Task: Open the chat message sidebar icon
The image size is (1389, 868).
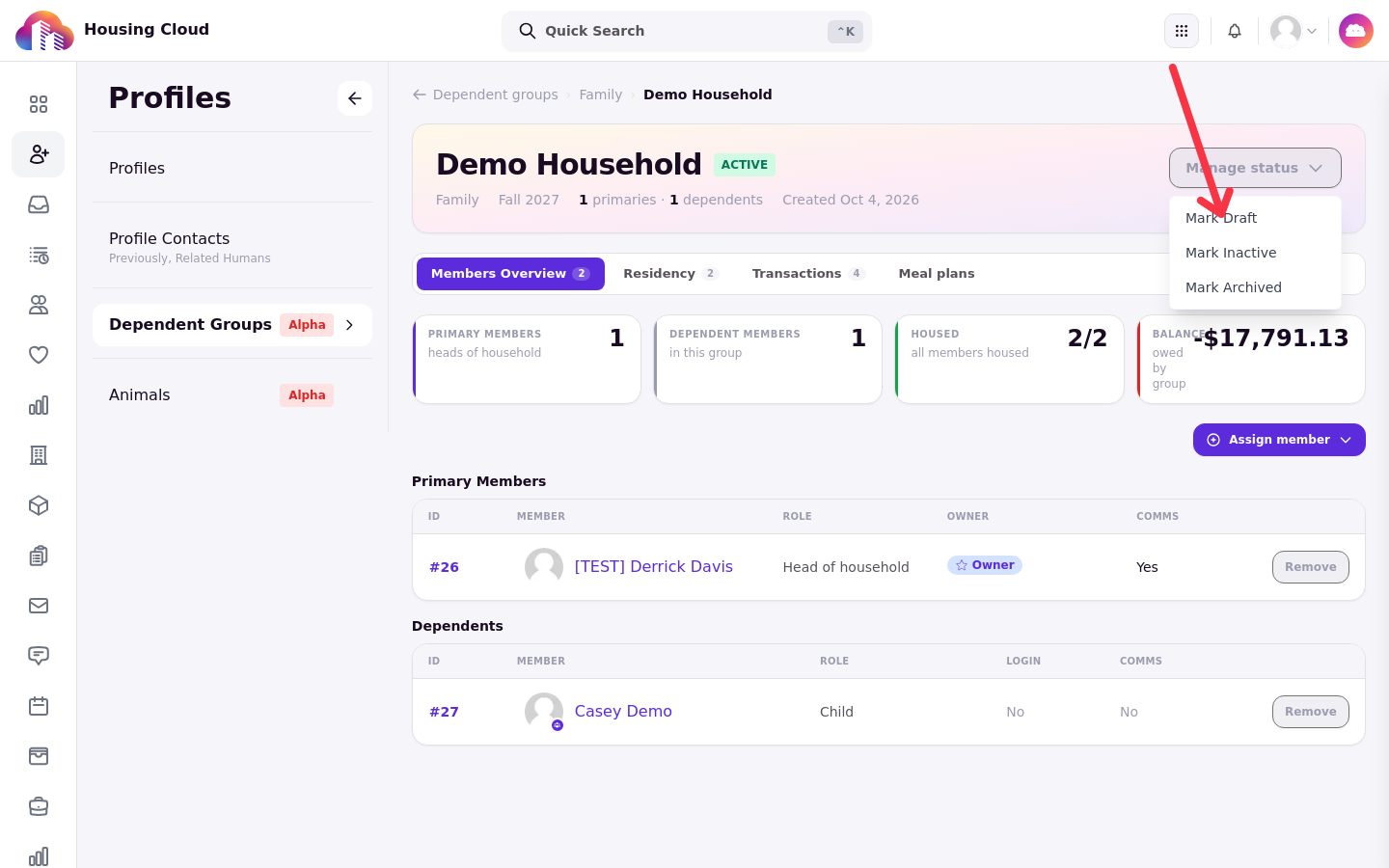Action: tap(39, 656)
